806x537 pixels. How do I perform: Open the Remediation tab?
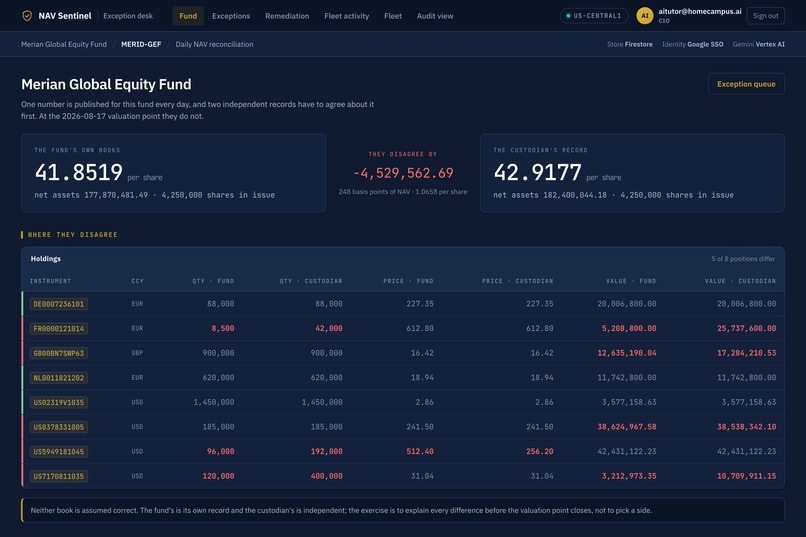pyautogui.click(x=287, y=16)
